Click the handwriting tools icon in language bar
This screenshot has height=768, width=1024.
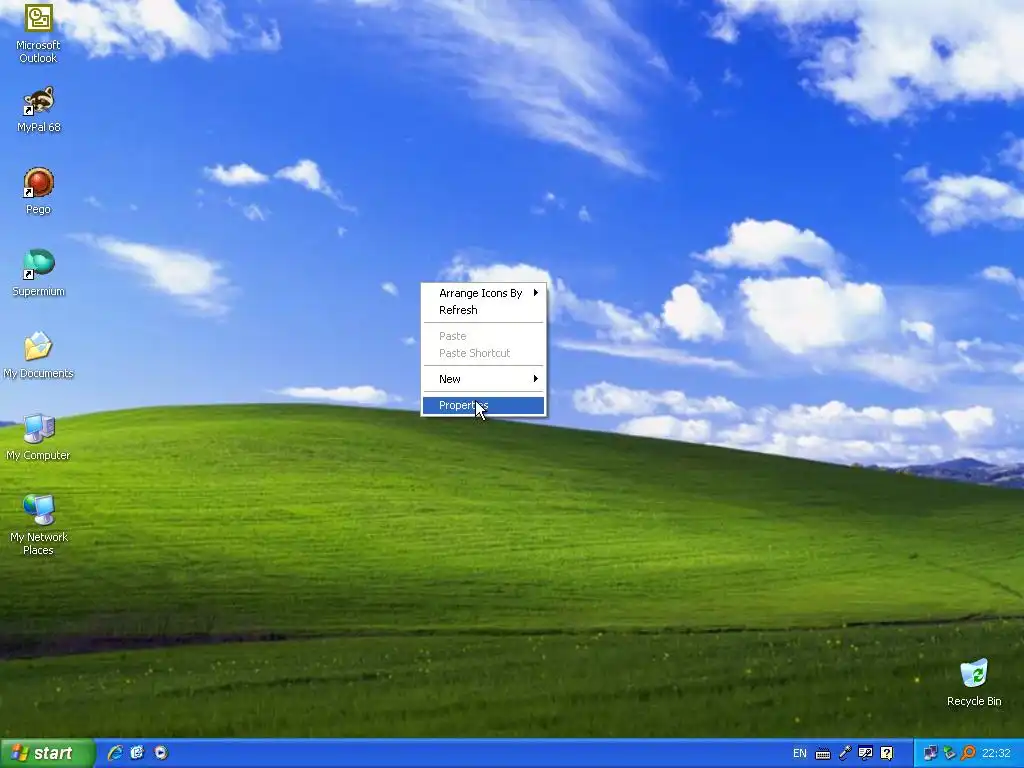[865, 754]
